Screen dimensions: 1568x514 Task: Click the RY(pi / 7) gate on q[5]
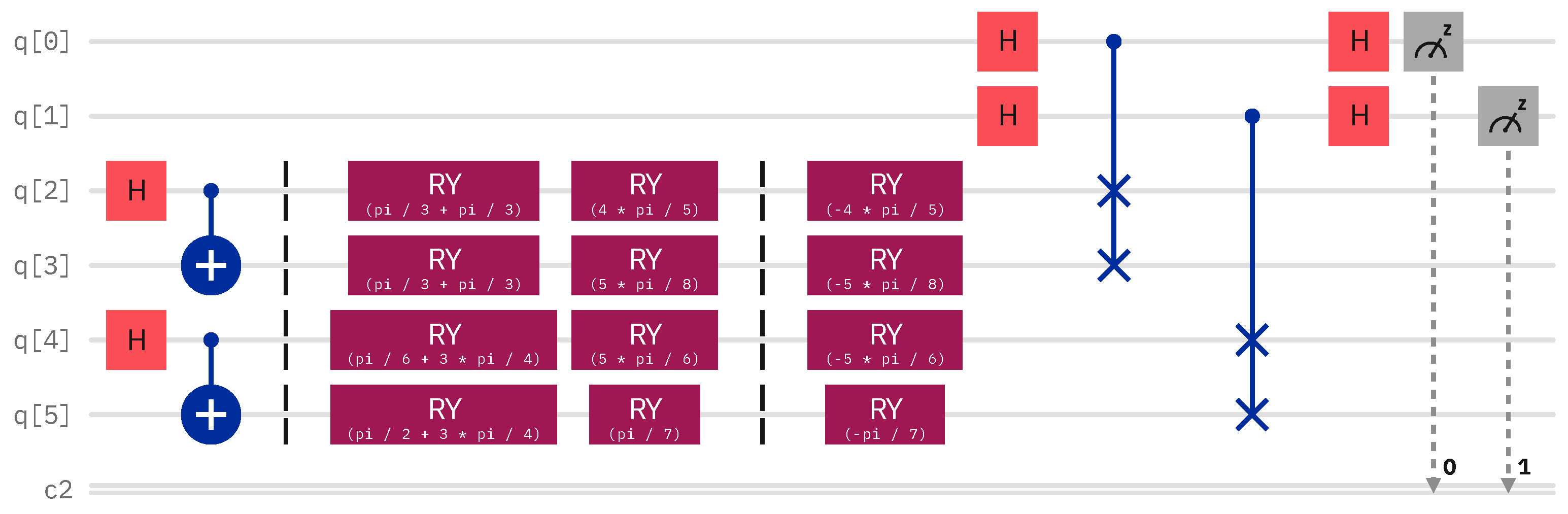point(644,415)
